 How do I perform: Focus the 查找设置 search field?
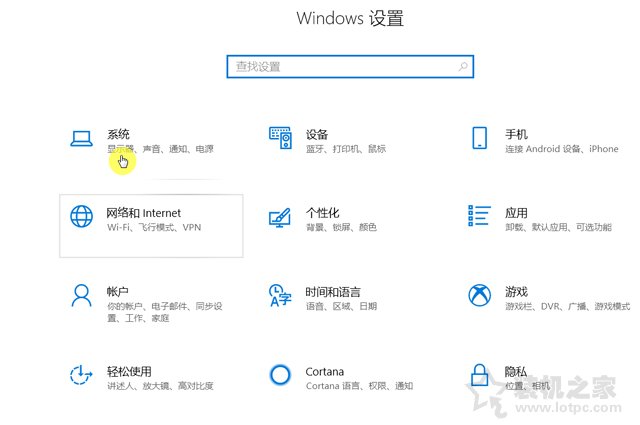350,66
